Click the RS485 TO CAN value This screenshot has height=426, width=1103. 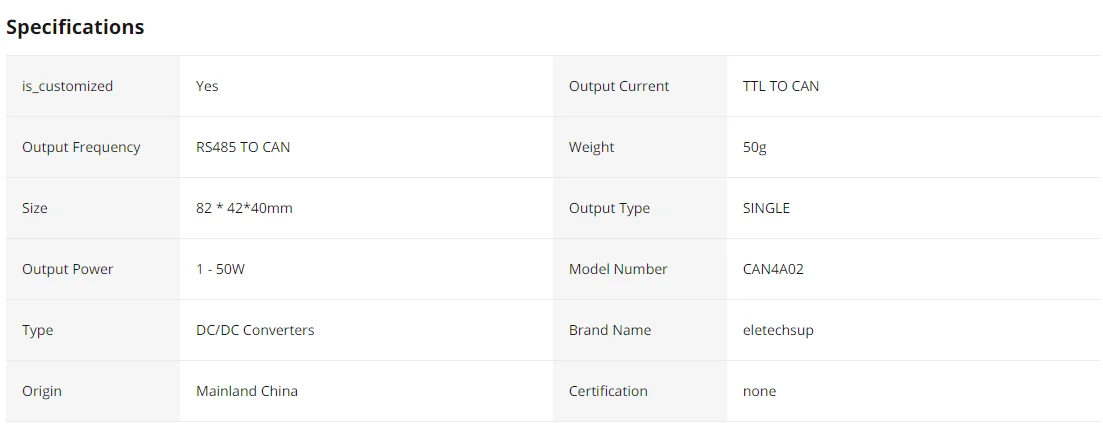coord(243,147)
